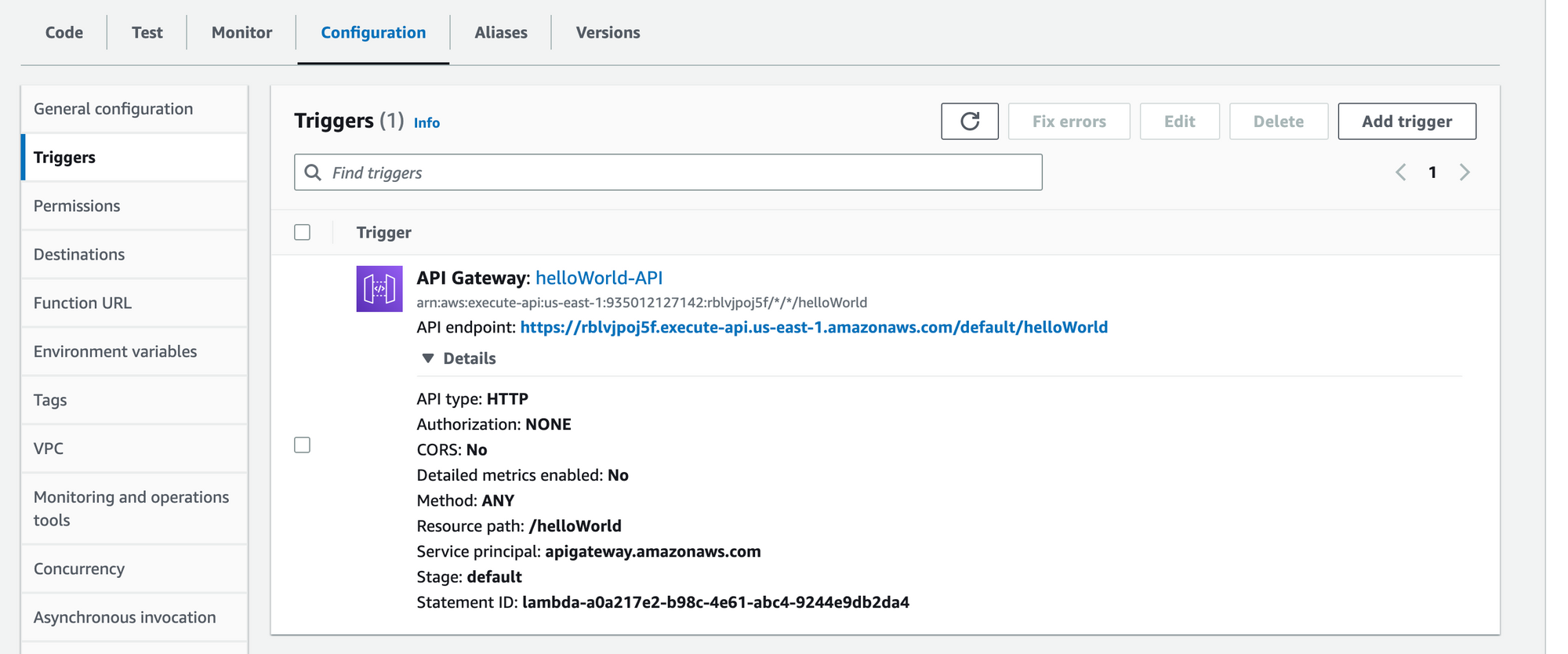Open the API endpoint URL link
1568x654 pixels.
tap(814, 327)
